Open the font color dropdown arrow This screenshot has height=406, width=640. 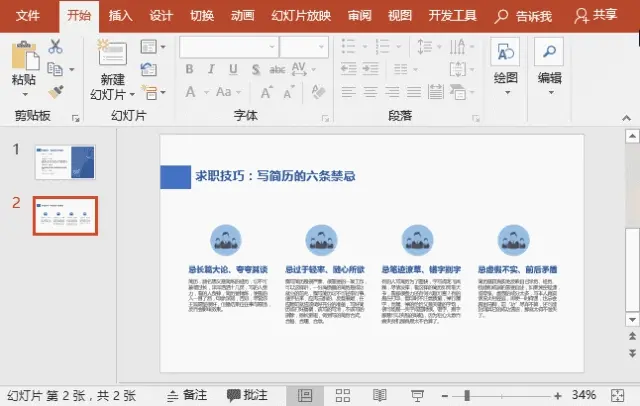(x=207, y=93)
